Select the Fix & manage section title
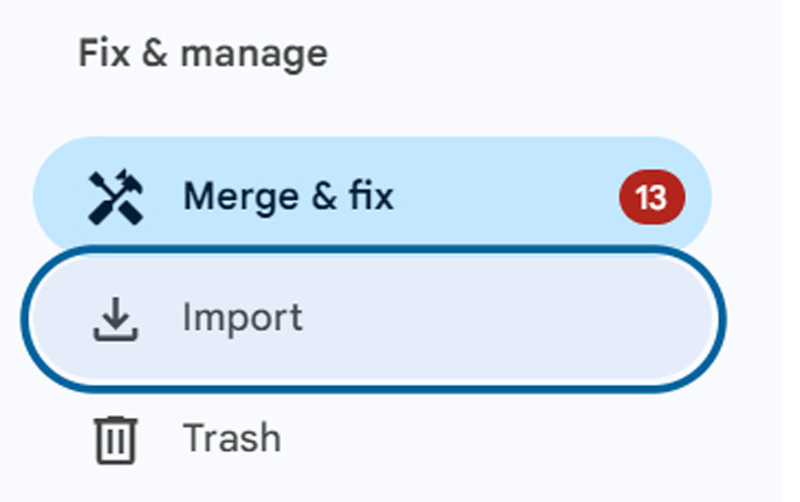 point(203,53)
